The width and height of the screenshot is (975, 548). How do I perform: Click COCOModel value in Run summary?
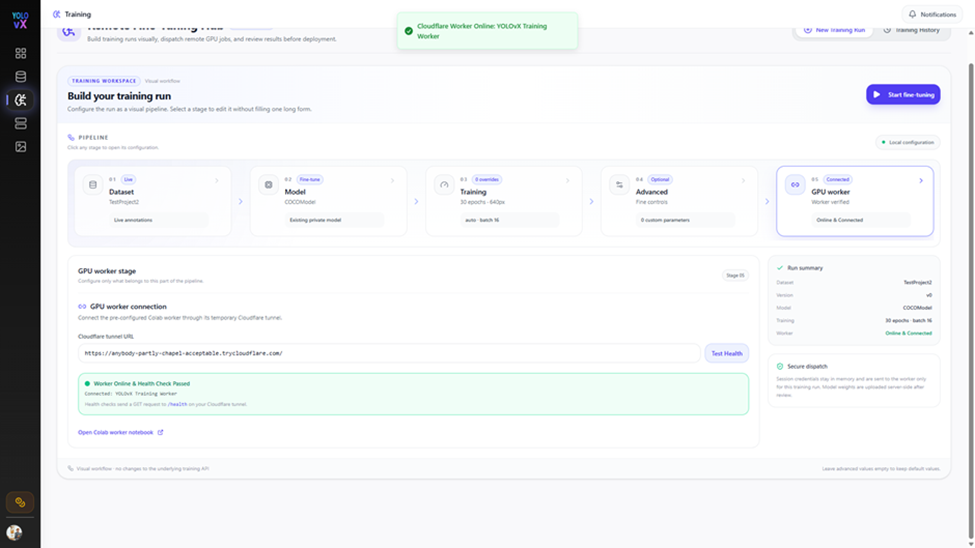pyautogui.click(x=917, y=308)
